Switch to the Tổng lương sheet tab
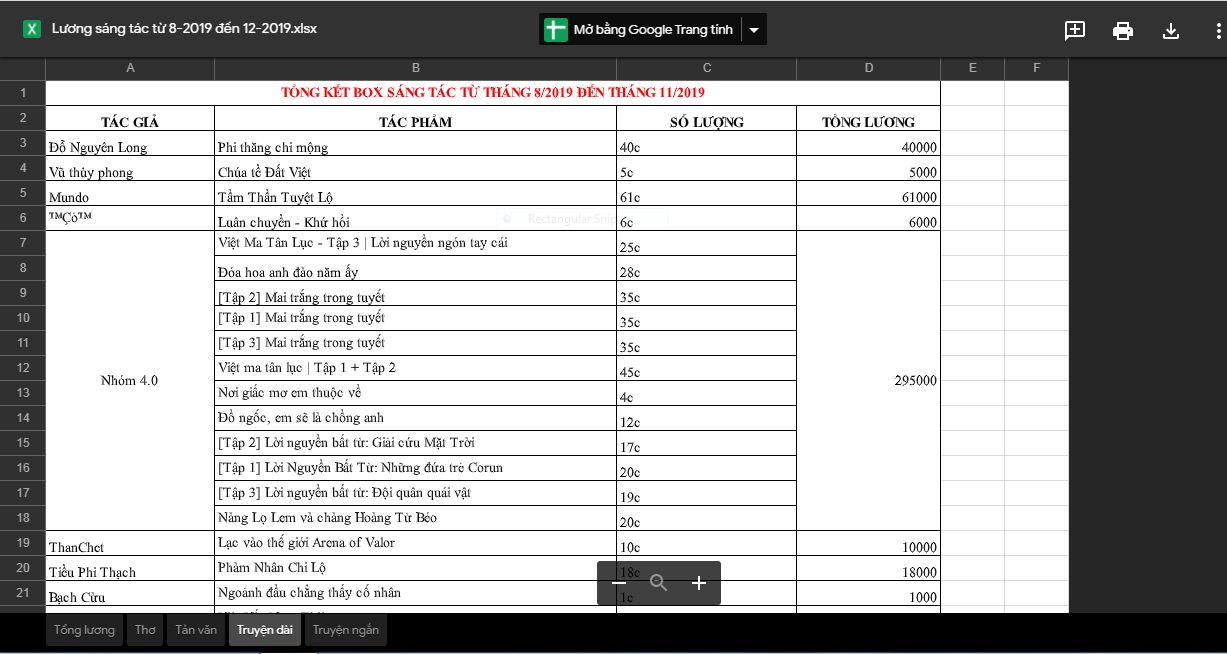 [84, 630]
